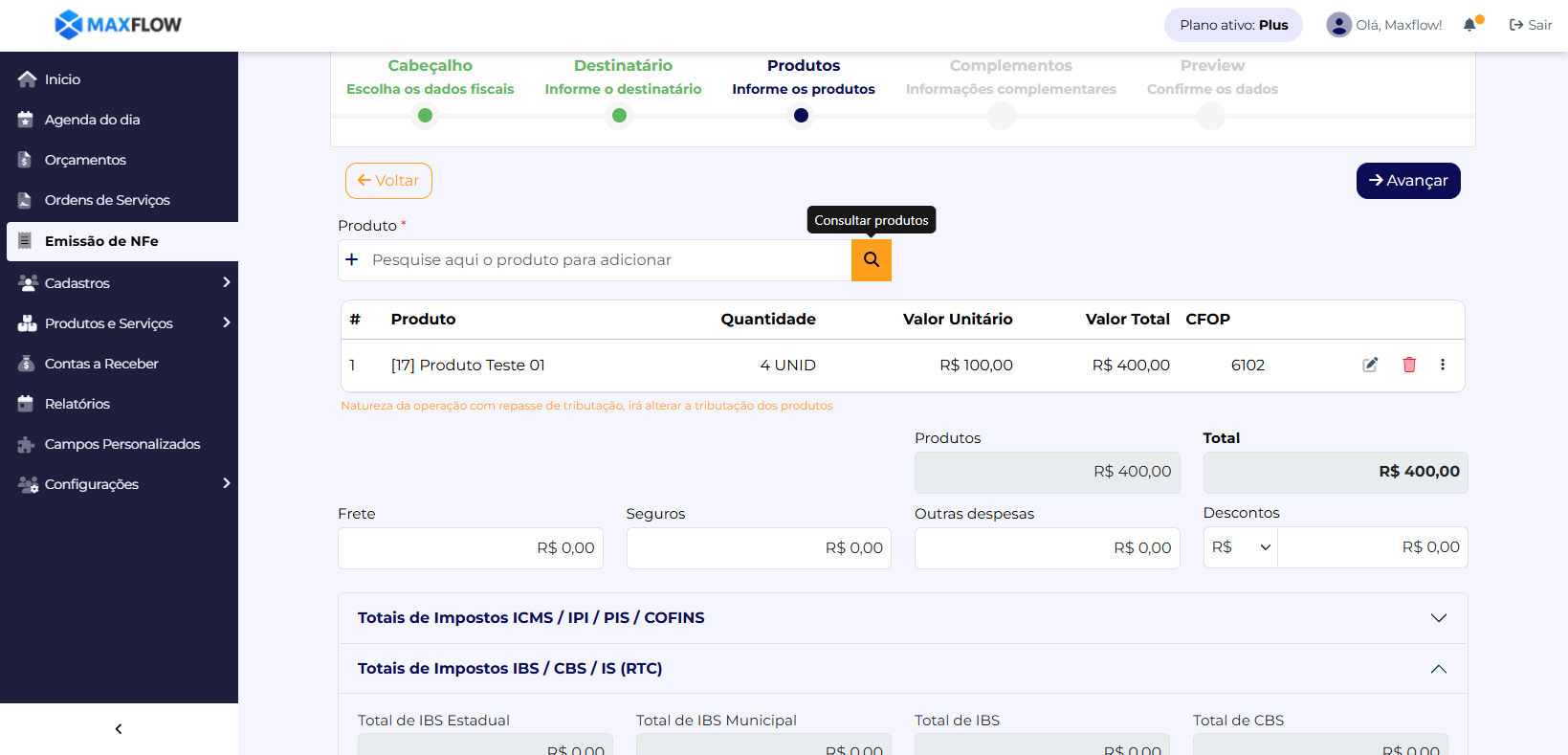Click the Cadastros people icon
This screenshot has width=1568, height=755.
[x=28, y=282]
